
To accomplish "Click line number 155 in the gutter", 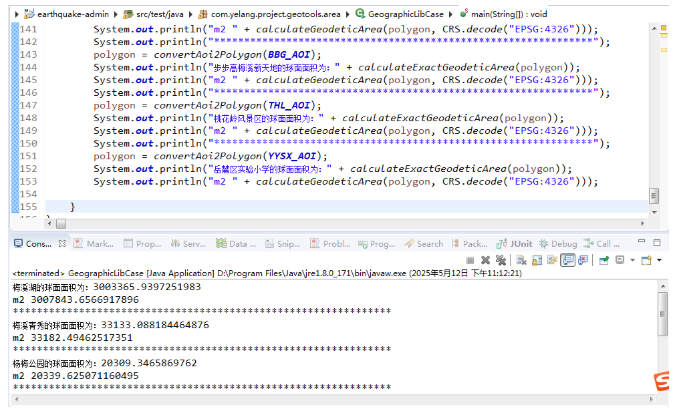I will (28, 207).
